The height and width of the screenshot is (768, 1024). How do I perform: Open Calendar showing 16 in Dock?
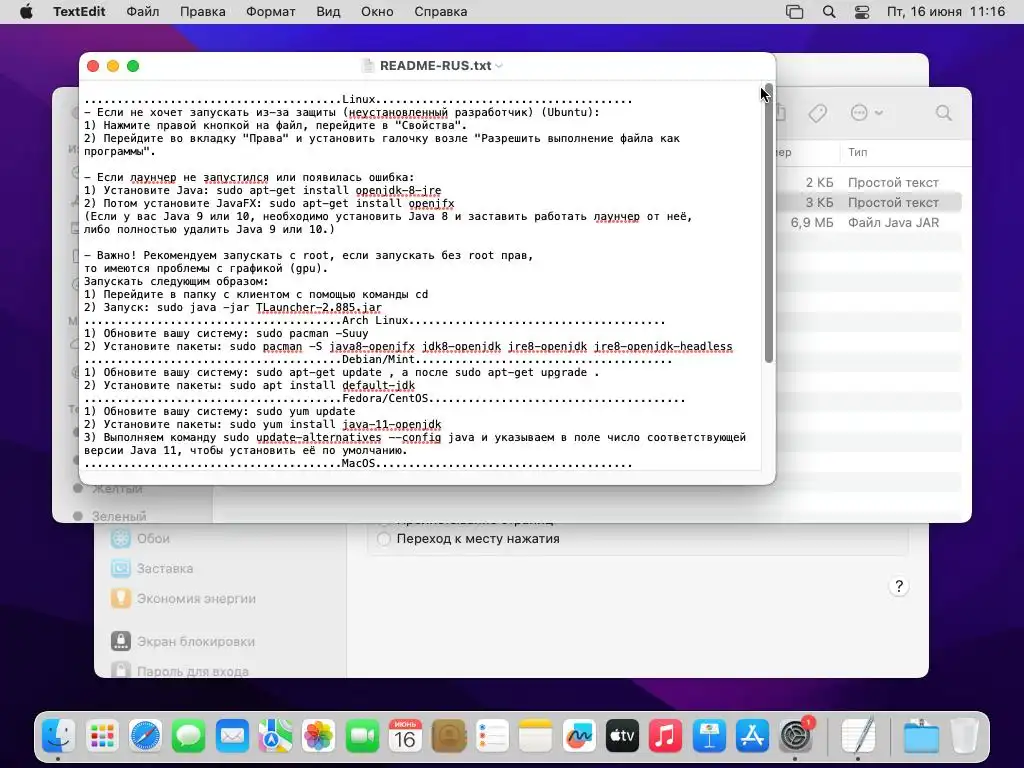click(405, 737)
